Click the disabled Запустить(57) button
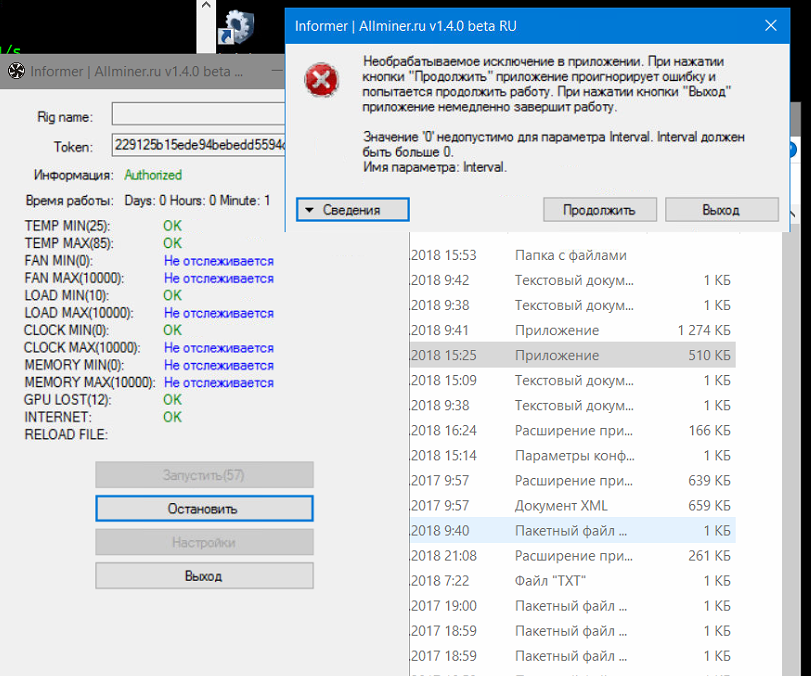 tap(204, 475)
